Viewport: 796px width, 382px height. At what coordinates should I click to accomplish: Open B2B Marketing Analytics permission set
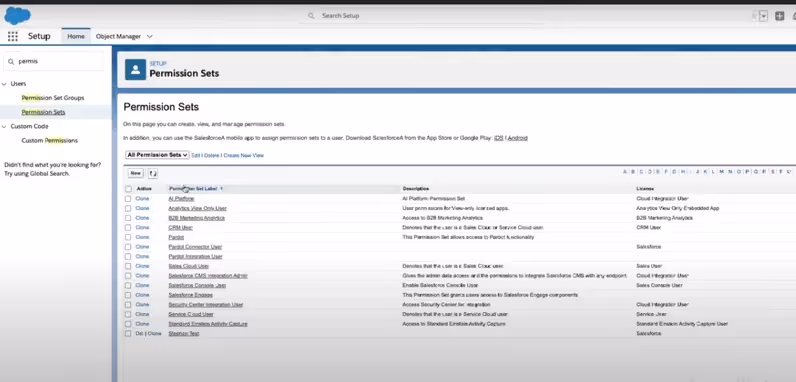[x=196, y=218]
